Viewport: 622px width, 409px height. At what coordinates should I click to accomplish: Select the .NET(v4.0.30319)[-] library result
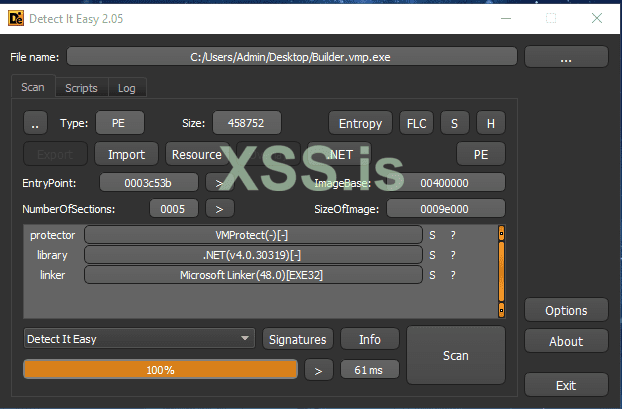(253, 255)
